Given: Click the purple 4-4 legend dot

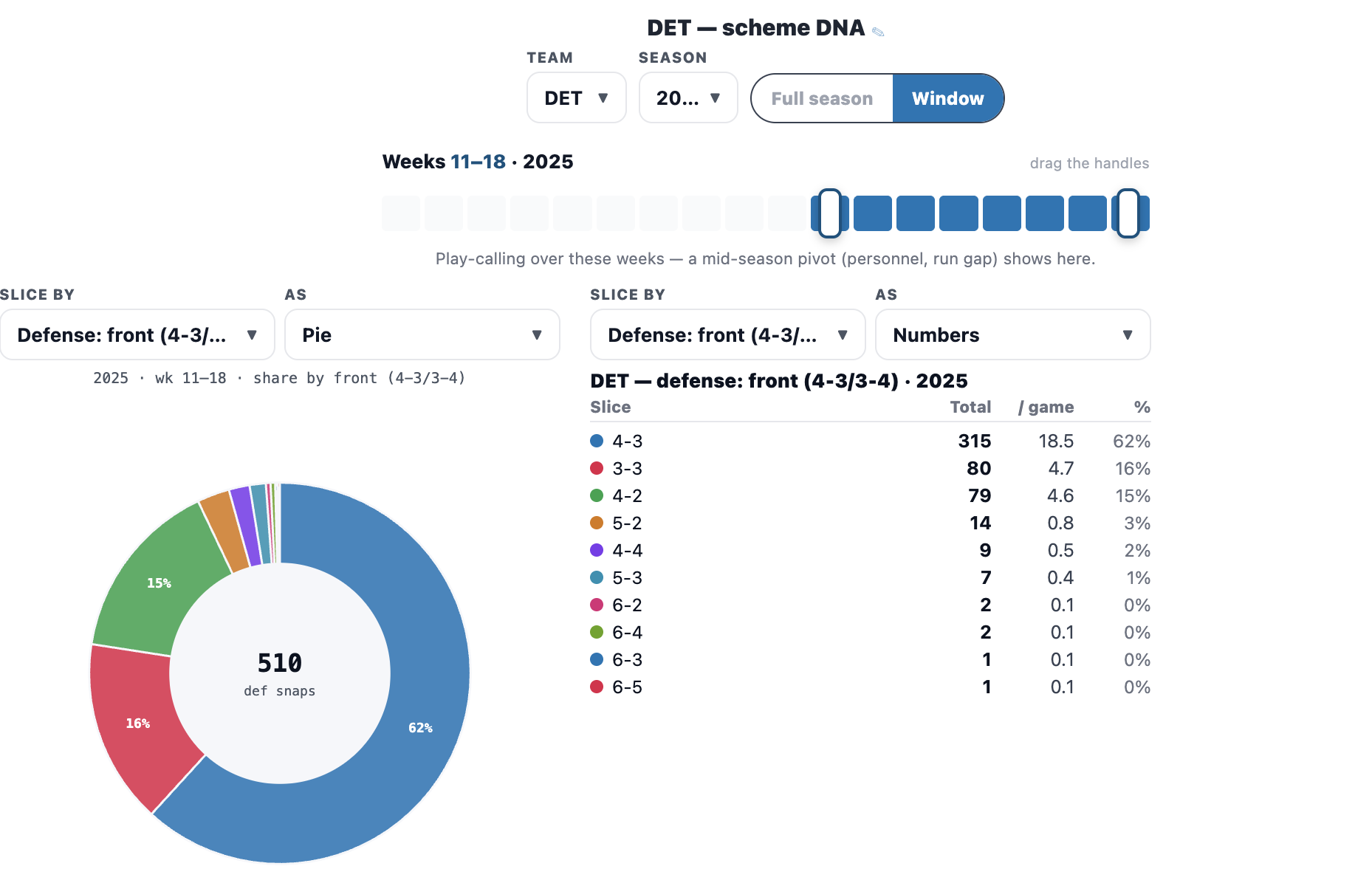Looking at the screenshot, I should point(597,550).
